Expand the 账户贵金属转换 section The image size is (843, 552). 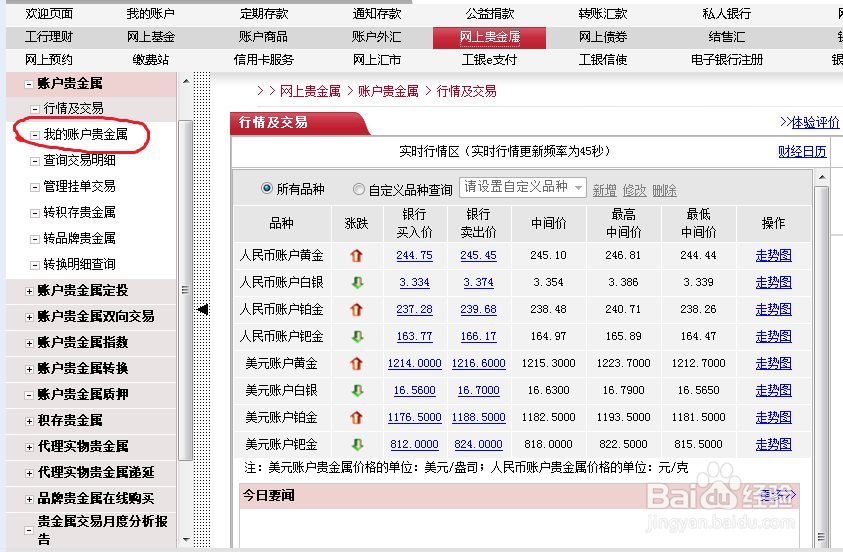(x=29, y=369)
